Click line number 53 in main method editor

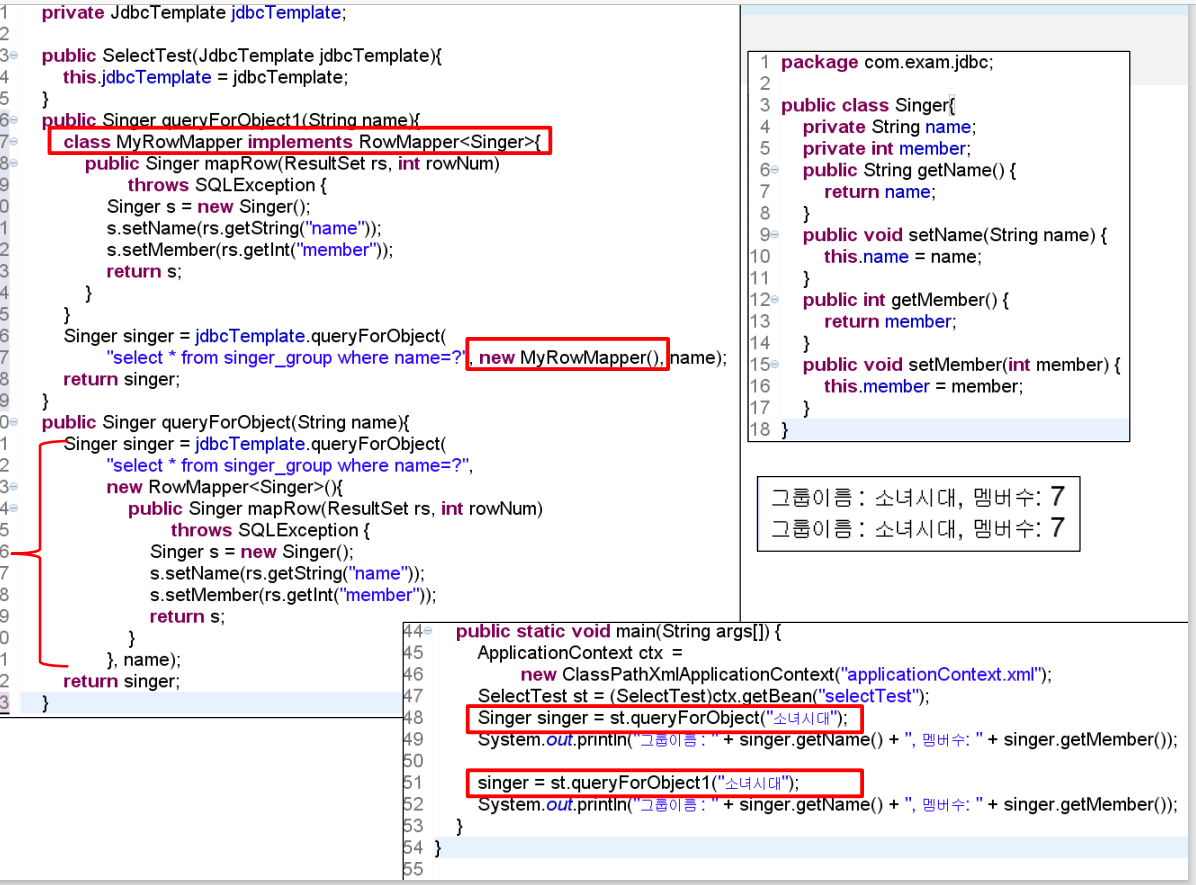coord(413,825)
